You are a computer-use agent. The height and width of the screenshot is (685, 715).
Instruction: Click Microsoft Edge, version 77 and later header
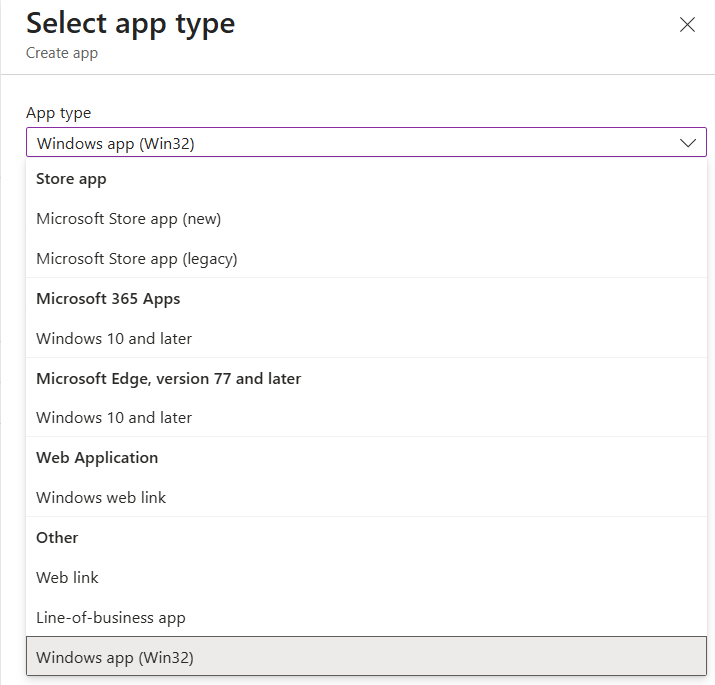[x=169, y=379]
